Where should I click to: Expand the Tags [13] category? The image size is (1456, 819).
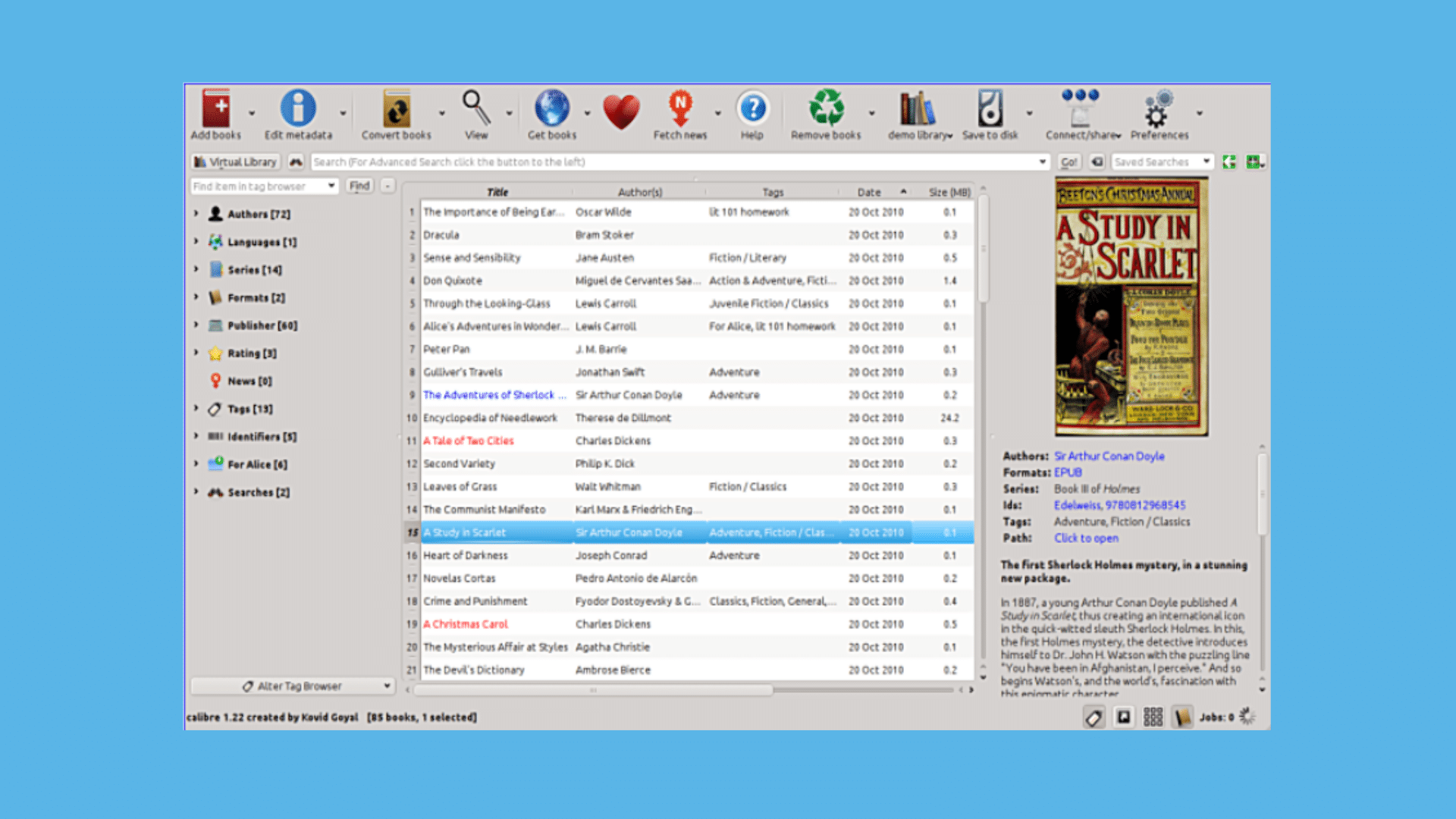(196, 408)
